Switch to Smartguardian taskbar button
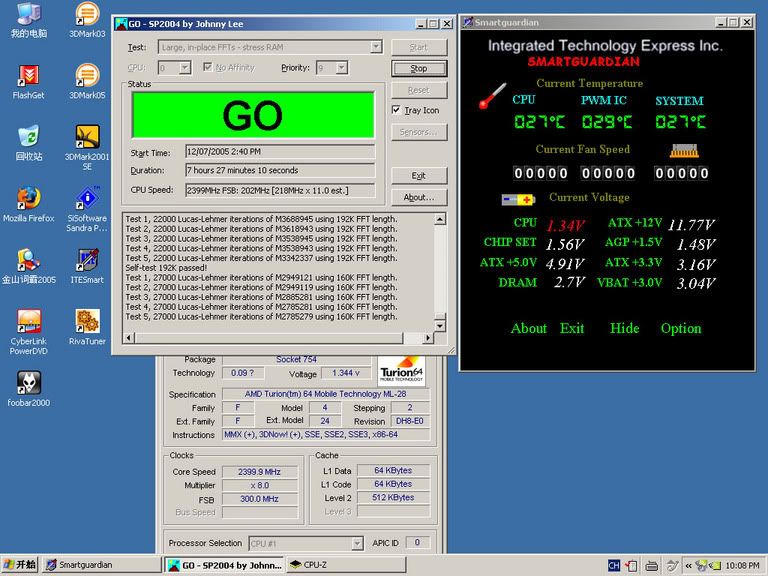Screen dimensions: 768x576 [x=101, y=565]
